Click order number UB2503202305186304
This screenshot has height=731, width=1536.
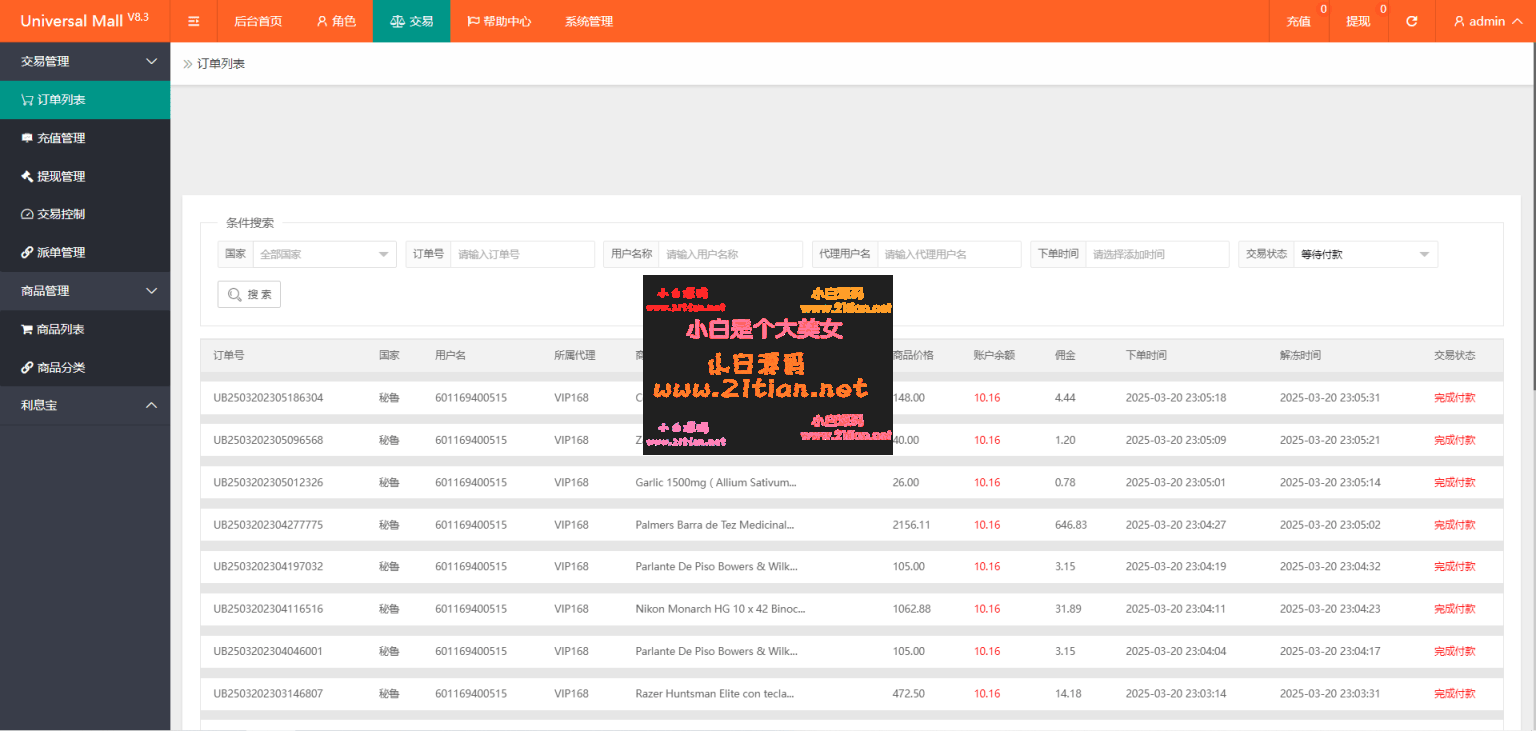tap(268, 398)
